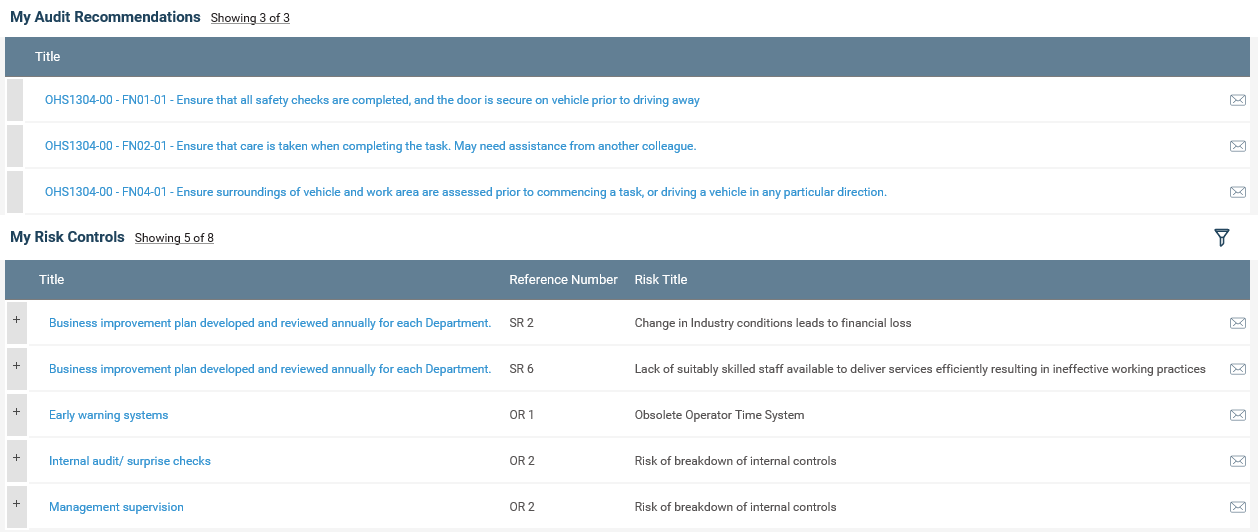Expand the SR 2 business improvement row
Image resolution: width=1258 pixels, height=532 pixels.
click(16, 320)
